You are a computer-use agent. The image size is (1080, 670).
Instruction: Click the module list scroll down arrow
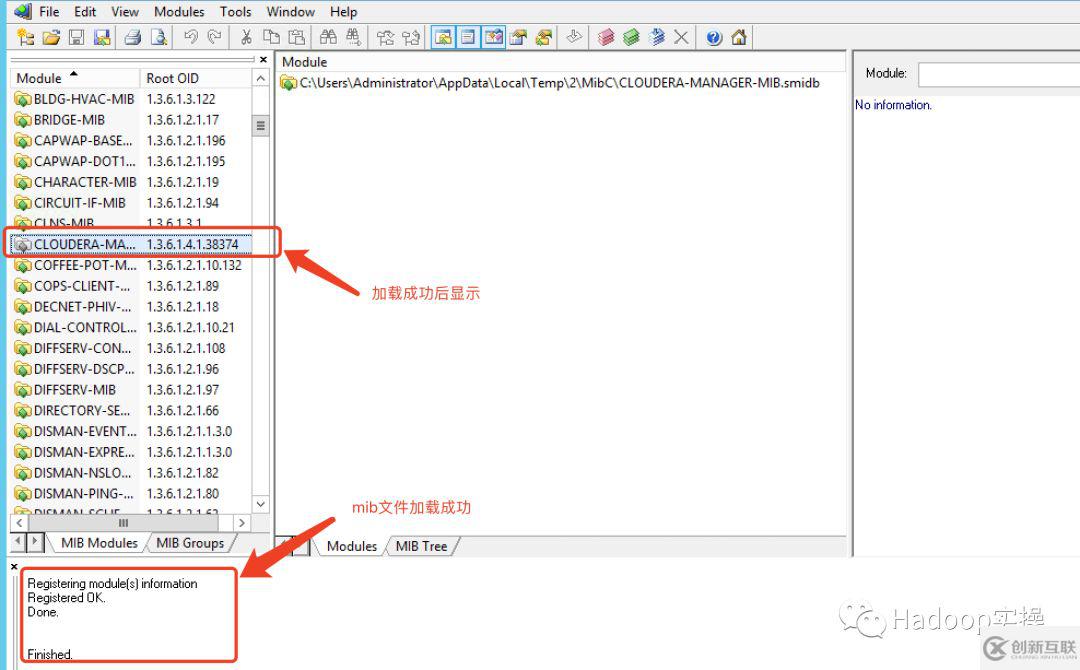(x=261, y=505)
